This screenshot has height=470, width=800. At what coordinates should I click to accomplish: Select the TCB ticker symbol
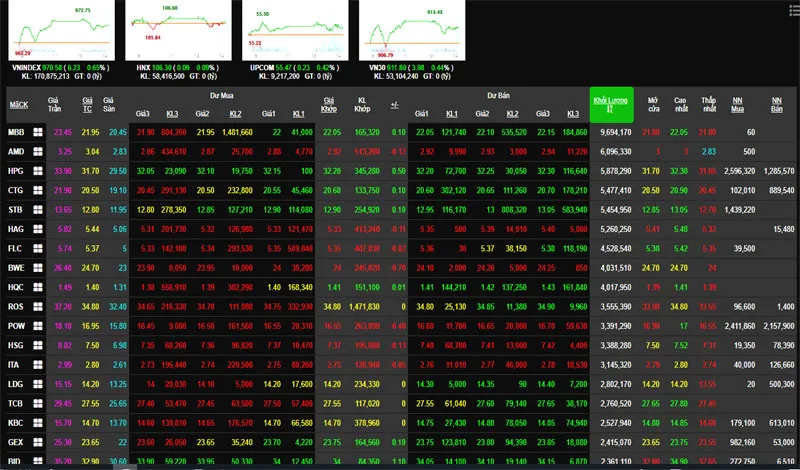point(15,404)
